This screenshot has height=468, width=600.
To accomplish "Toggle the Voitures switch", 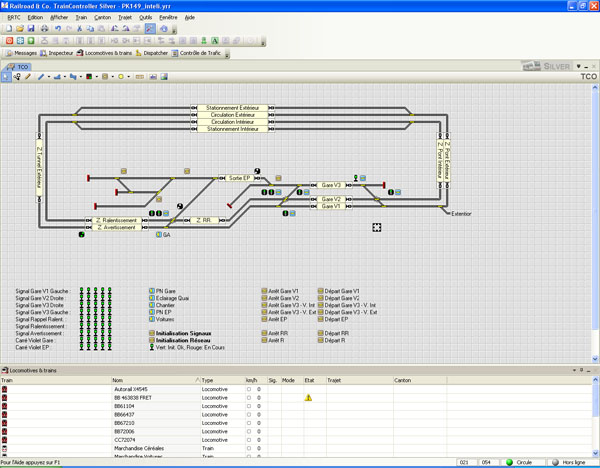I will click(152, 319).
